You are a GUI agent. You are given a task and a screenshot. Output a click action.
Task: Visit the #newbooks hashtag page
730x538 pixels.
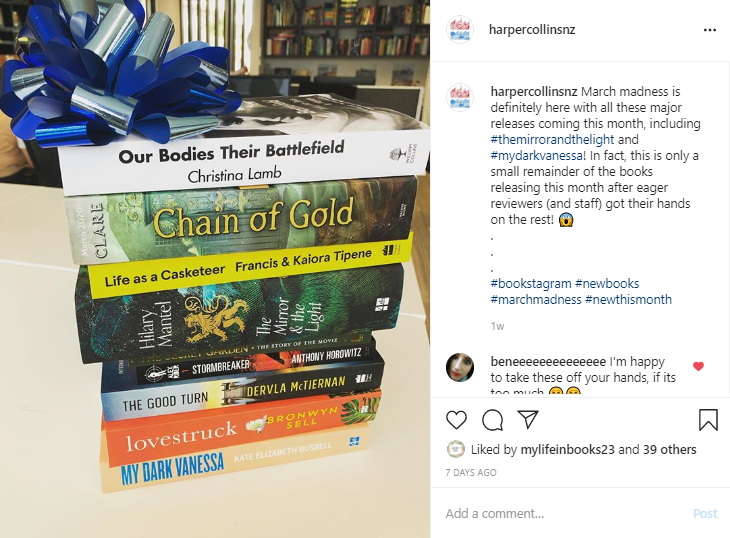point(607,283)
